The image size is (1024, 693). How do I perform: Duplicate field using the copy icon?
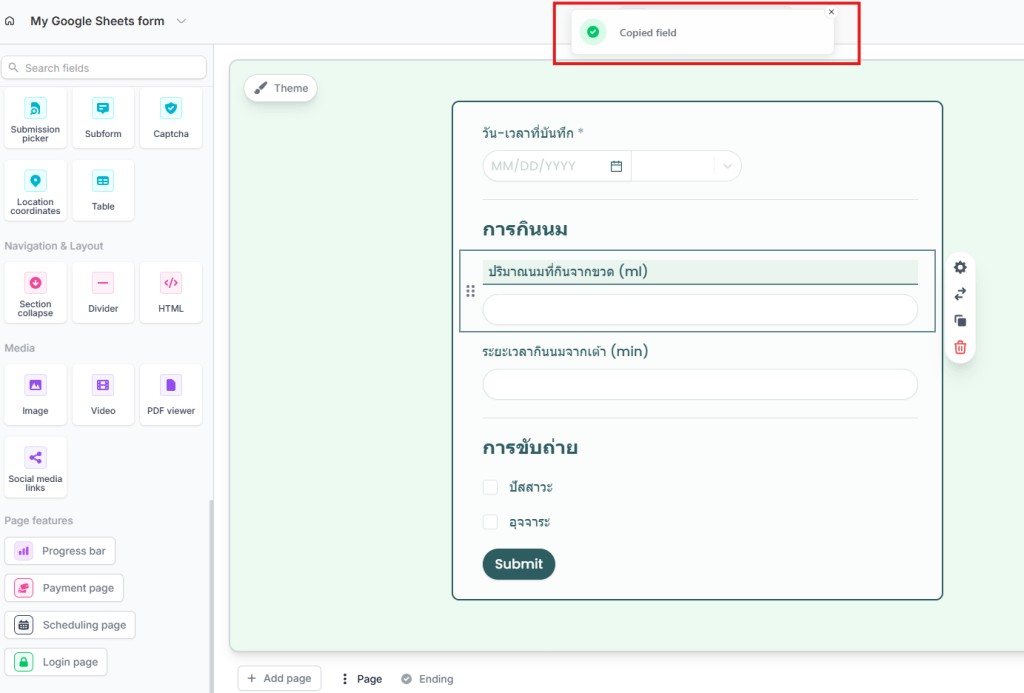pyautogui.click(x=960, y=321)
